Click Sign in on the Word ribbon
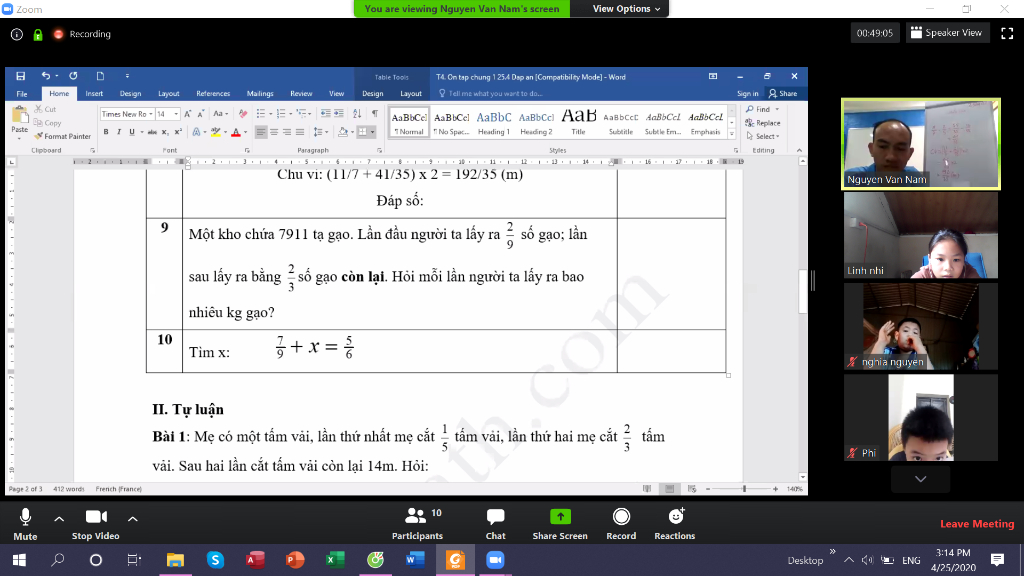Screen dimensions: 1024x576 [748, 93]
